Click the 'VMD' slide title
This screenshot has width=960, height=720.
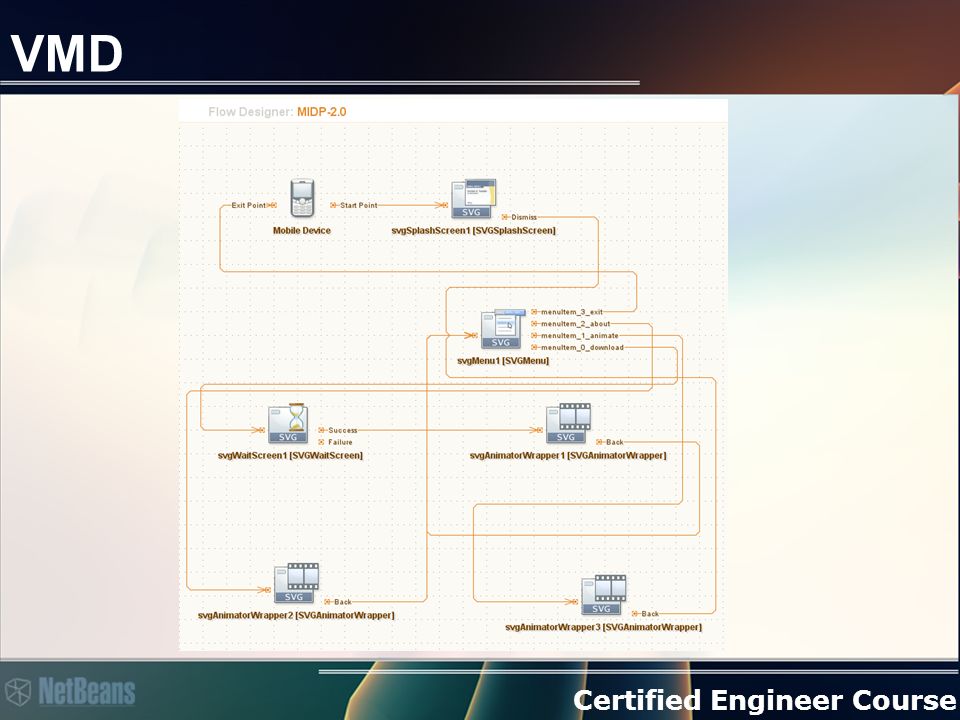tap(67, 54)
